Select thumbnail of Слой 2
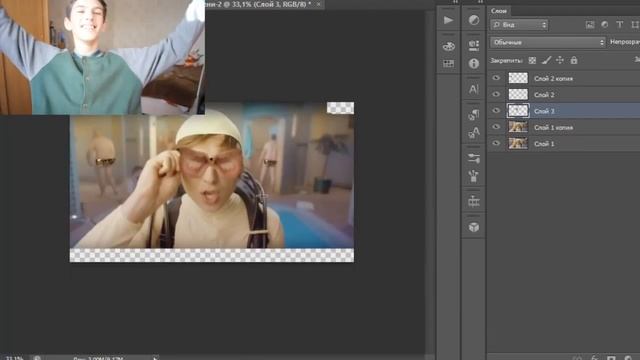 pos(518,94)
